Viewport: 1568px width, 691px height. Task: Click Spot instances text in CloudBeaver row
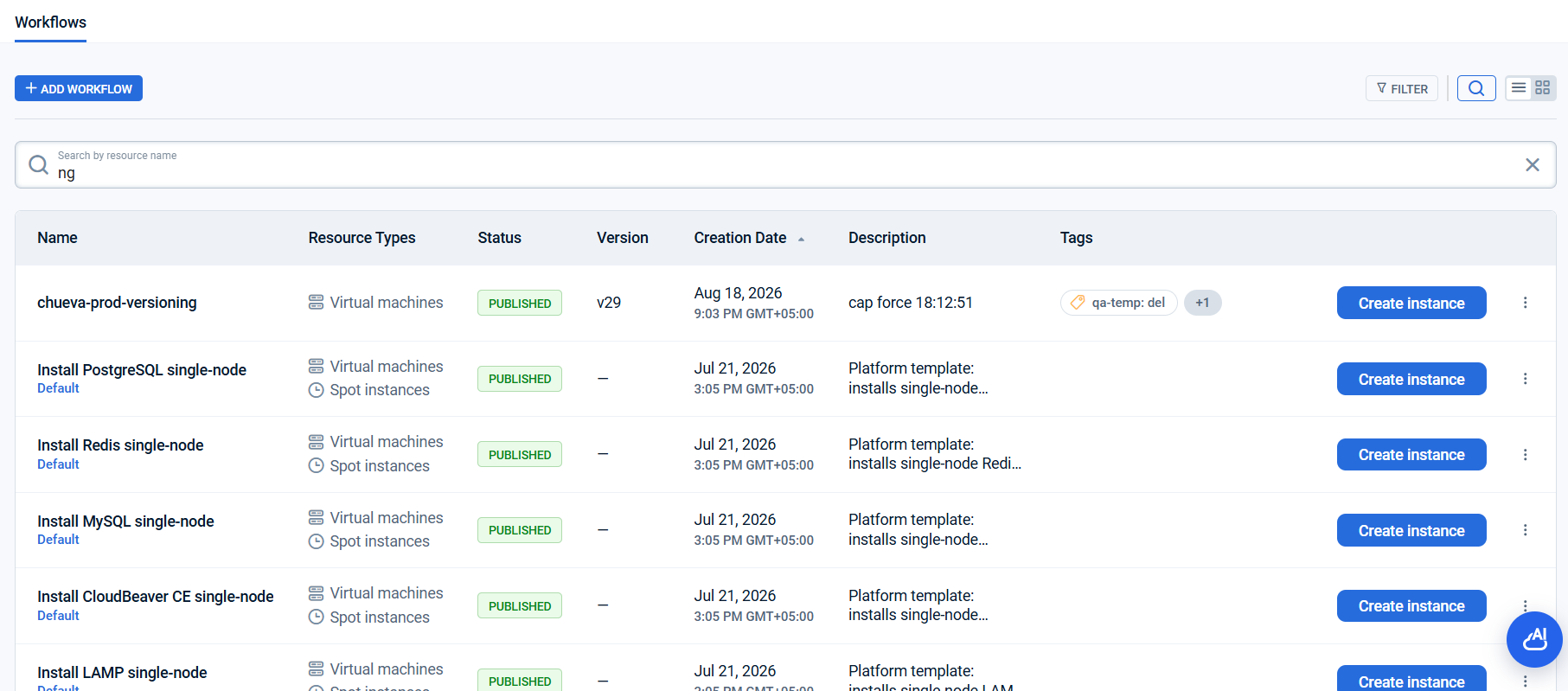[380, 617]
